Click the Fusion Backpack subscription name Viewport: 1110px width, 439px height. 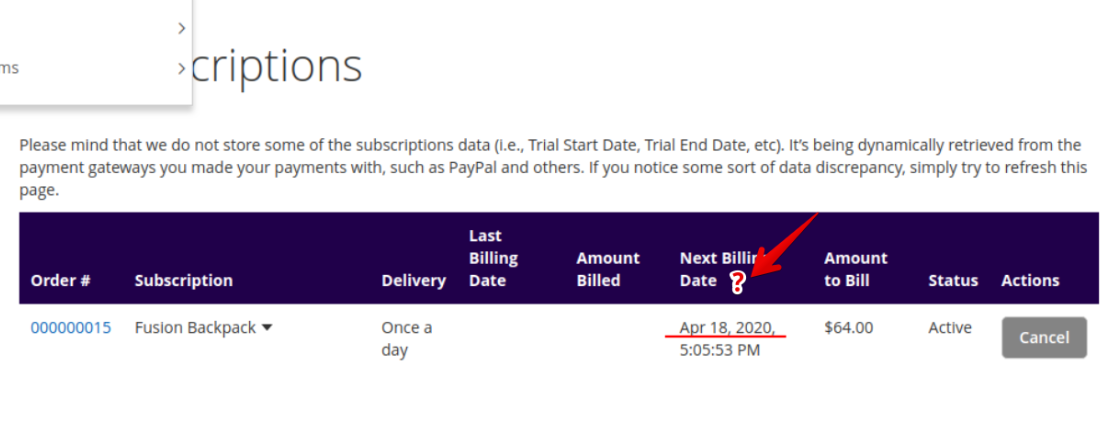[x=195, y=327]
